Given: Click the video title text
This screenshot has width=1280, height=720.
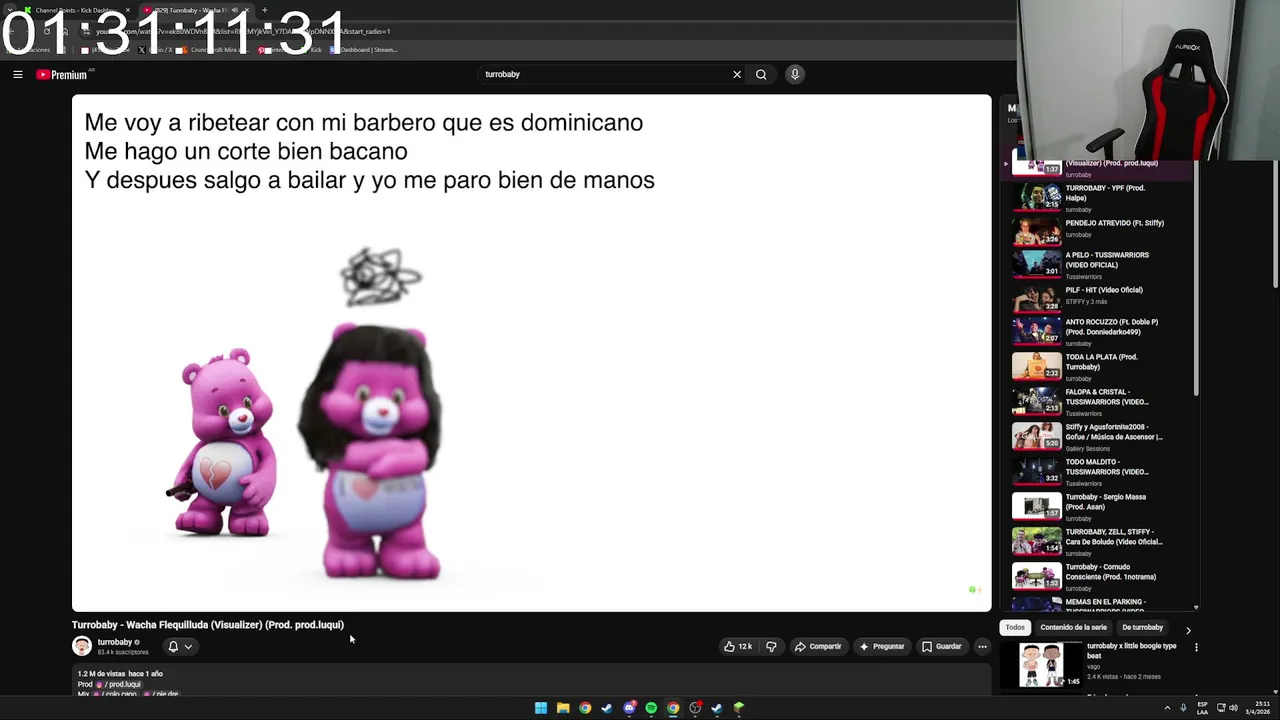Looking at the screenshot, I should [x=208, y=625].
